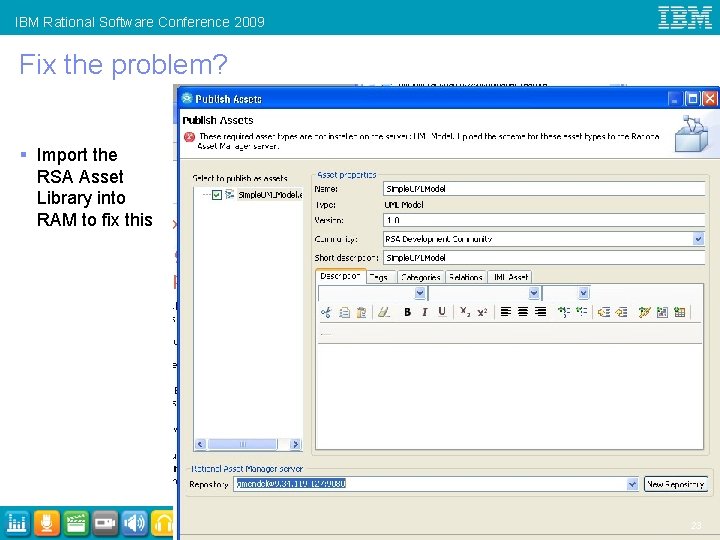Switch to the UML Asset tab
This screenshot has height=540, width=720.
[x=510, y=277]
